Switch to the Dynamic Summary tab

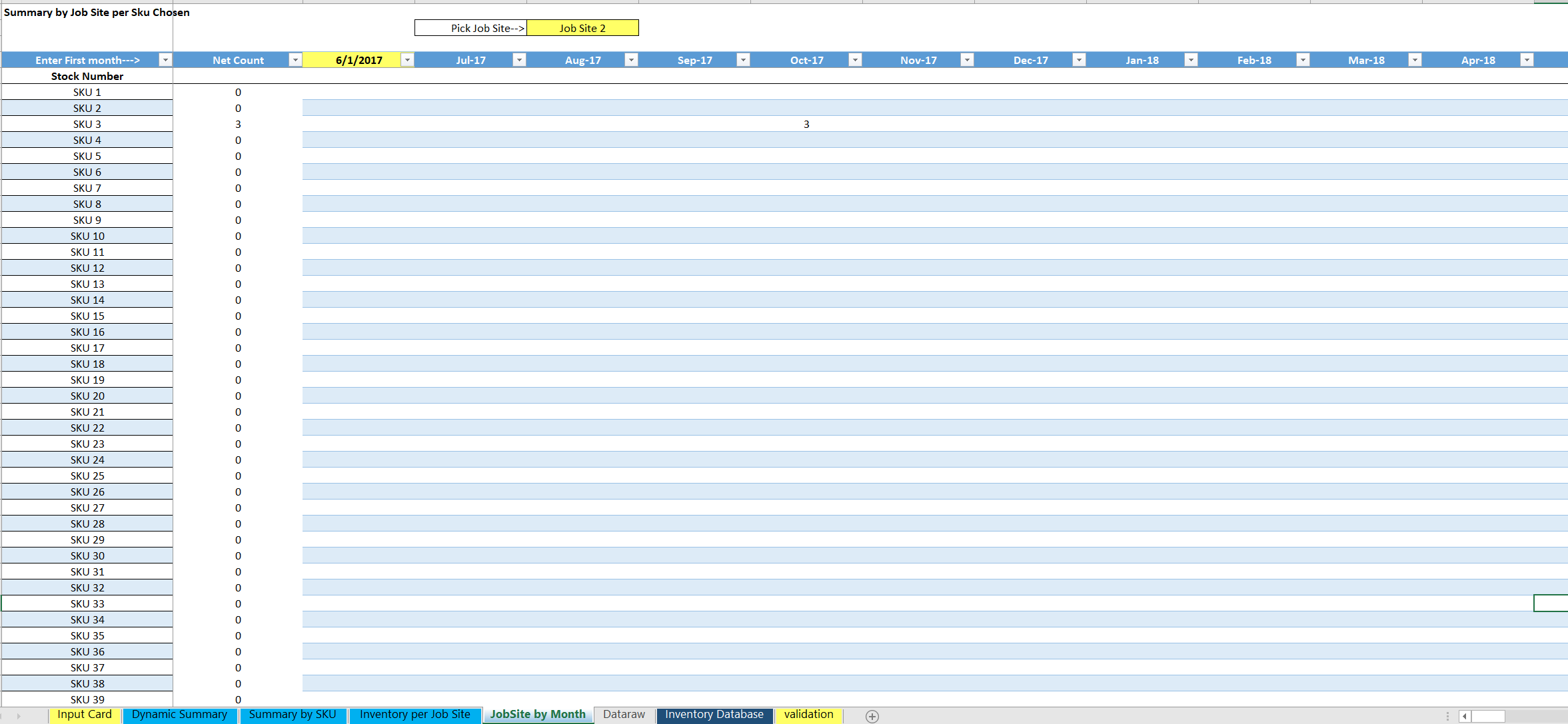[x=179, y=714]
